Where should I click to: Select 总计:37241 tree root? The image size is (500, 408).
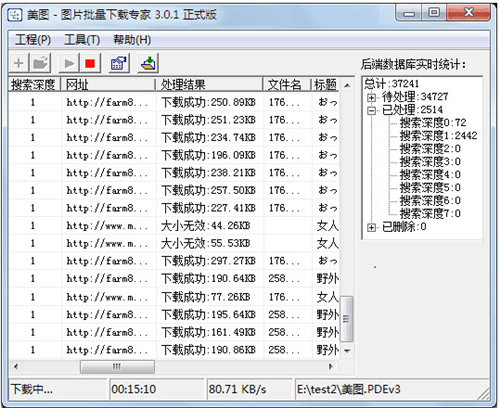(391, 84)
